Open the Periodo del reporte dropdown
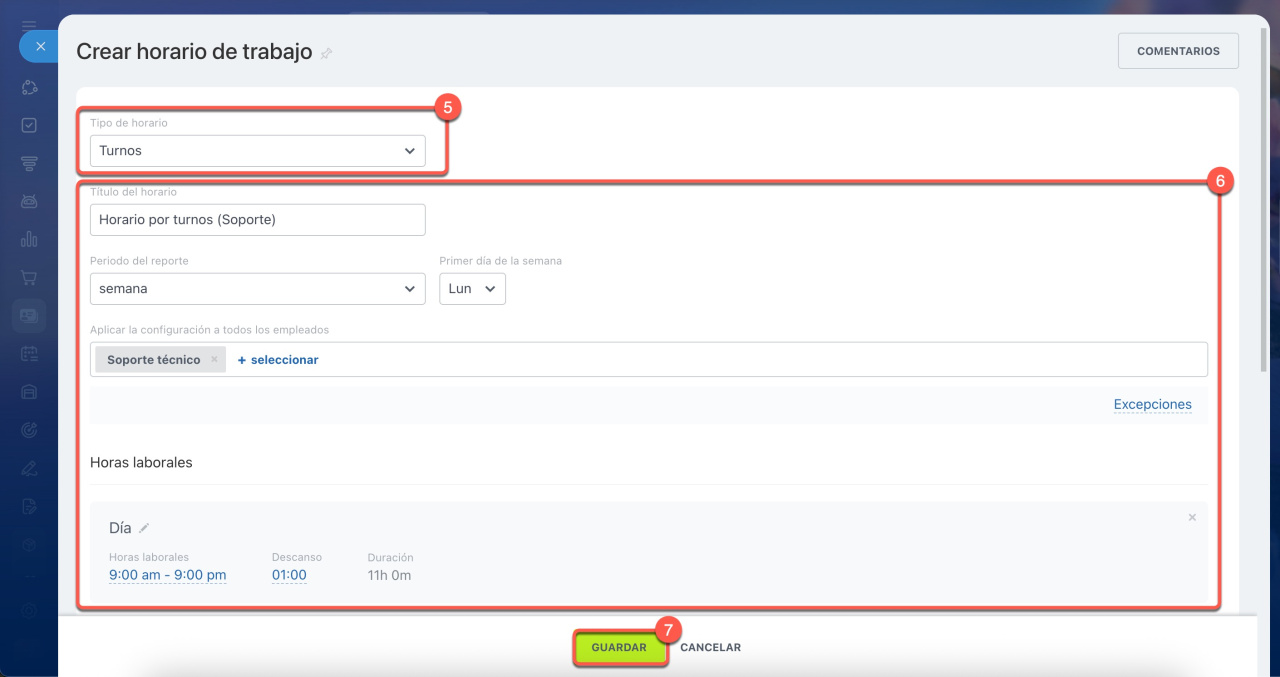Viewport: 1280px width, 677px height. point(257,289)
